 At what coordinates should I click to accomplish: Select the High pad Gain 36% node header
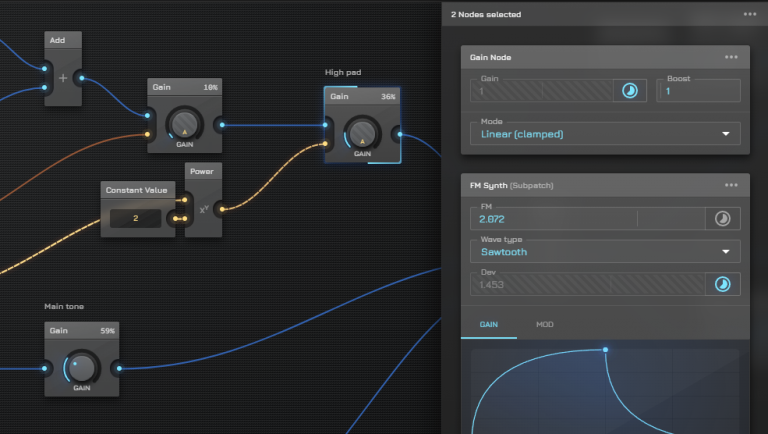tap(362, 96)
